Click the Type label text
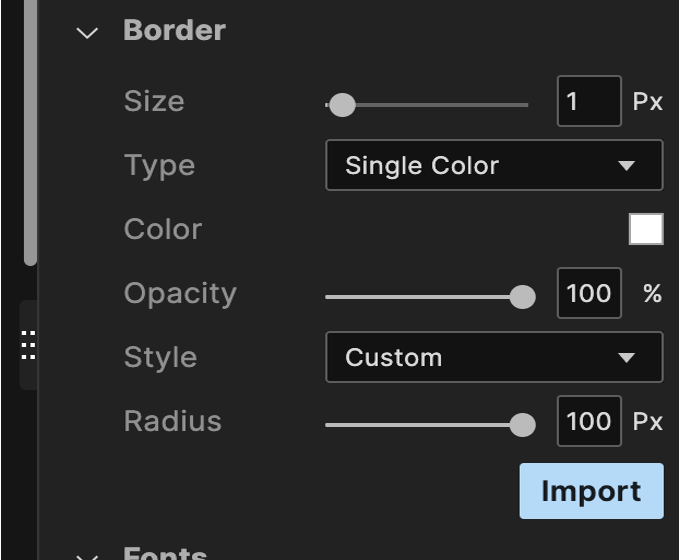Image resolution: width=680 pixels, height=560 pixels. pyautogui.click(x=159, y=165)
